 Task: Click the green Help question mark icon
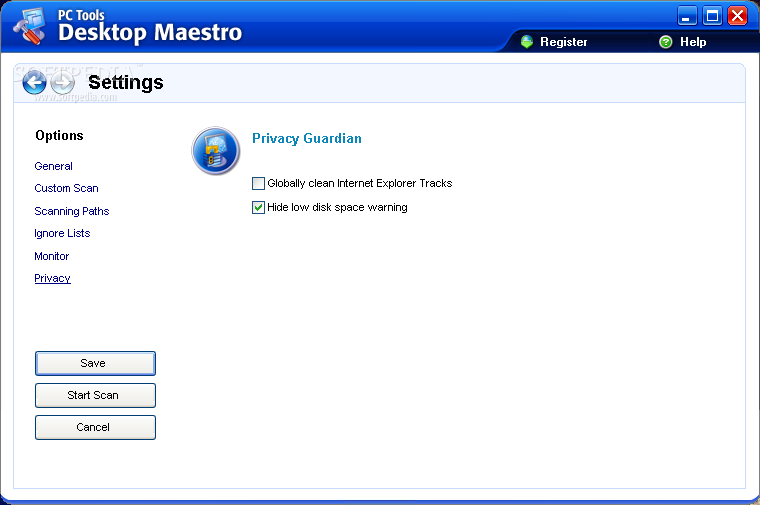point(666,42)
